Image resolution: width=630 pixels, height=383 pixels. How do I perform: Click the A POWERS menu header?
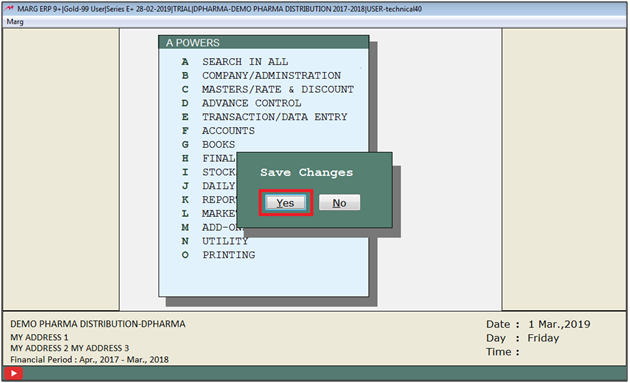pos(264,43)
